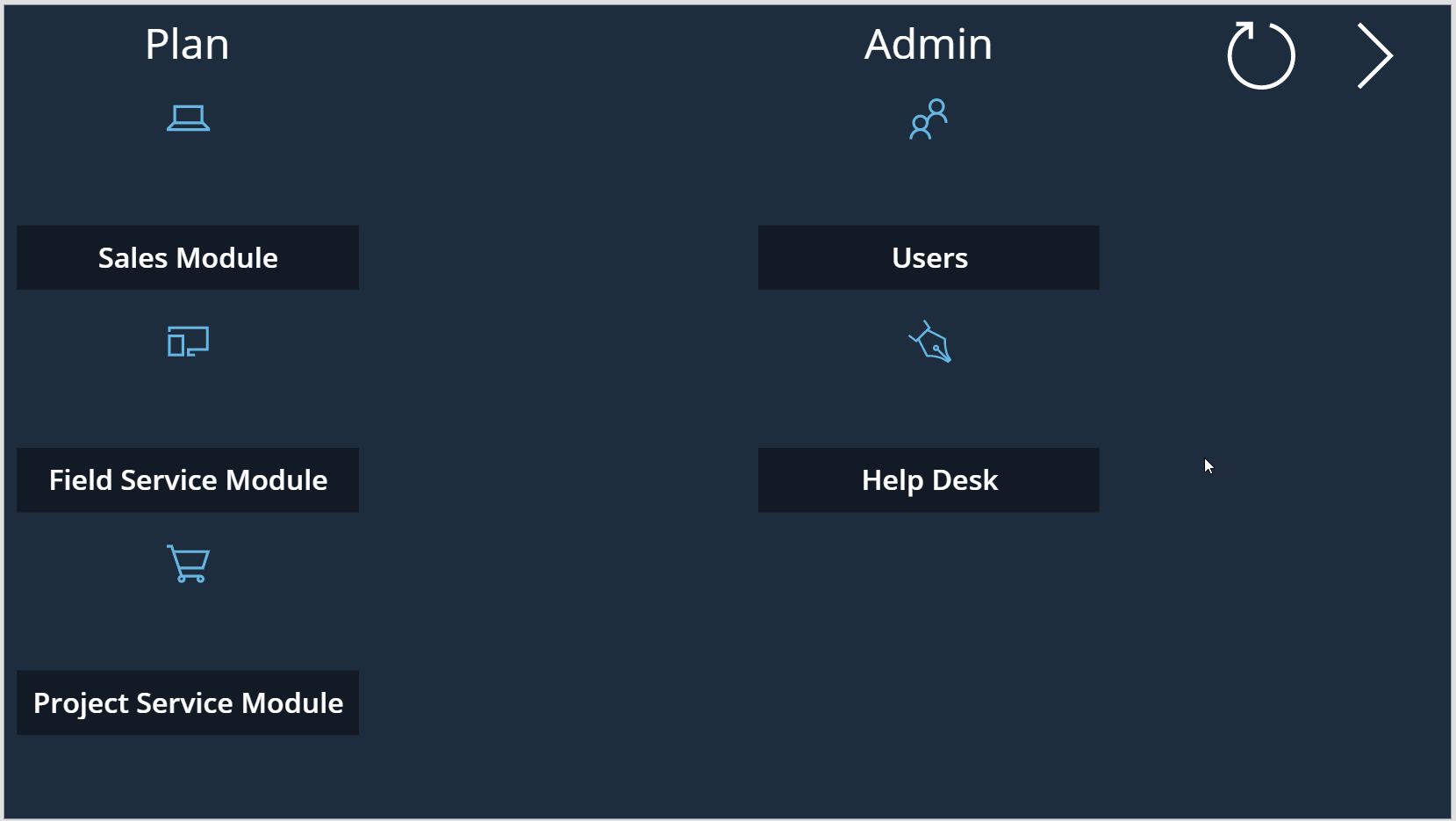The width and height of the screenshot is (1456, 821).
Task: Click the right chevron next arrow
Action: pos(1374,55)
